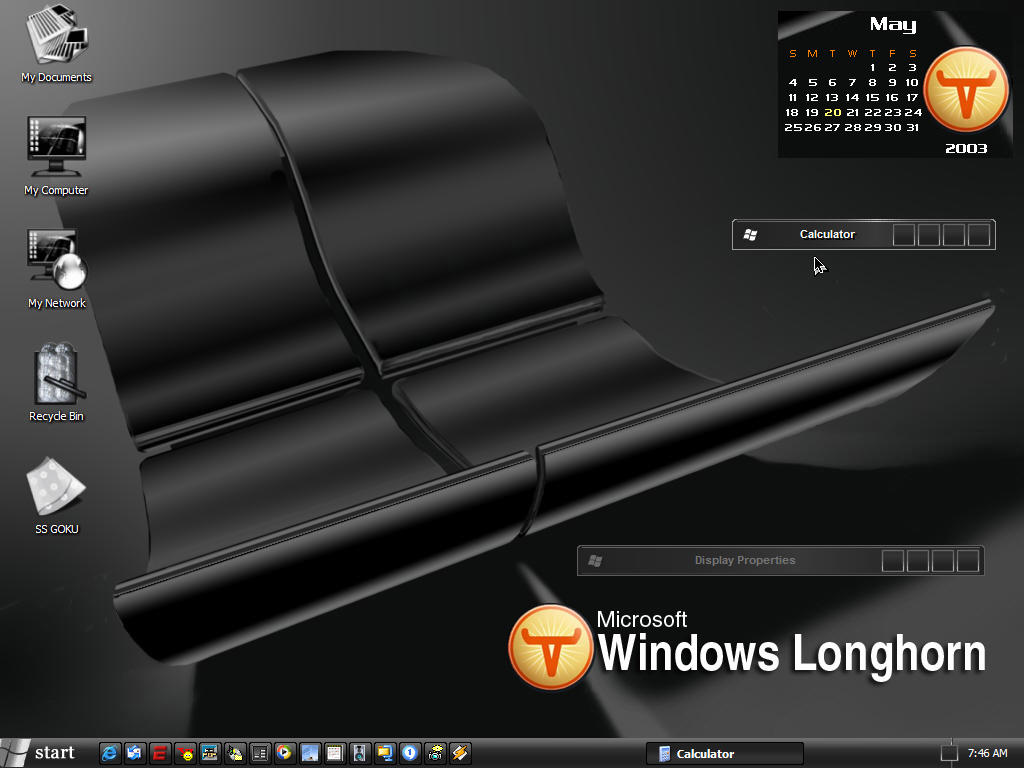Click the 7:46 AM taskbar clock
The image size is (1024, 768).
987,753
